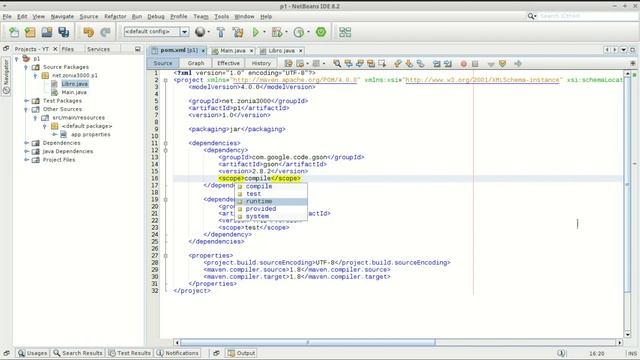Select Libro.java in the project tree

75,84
